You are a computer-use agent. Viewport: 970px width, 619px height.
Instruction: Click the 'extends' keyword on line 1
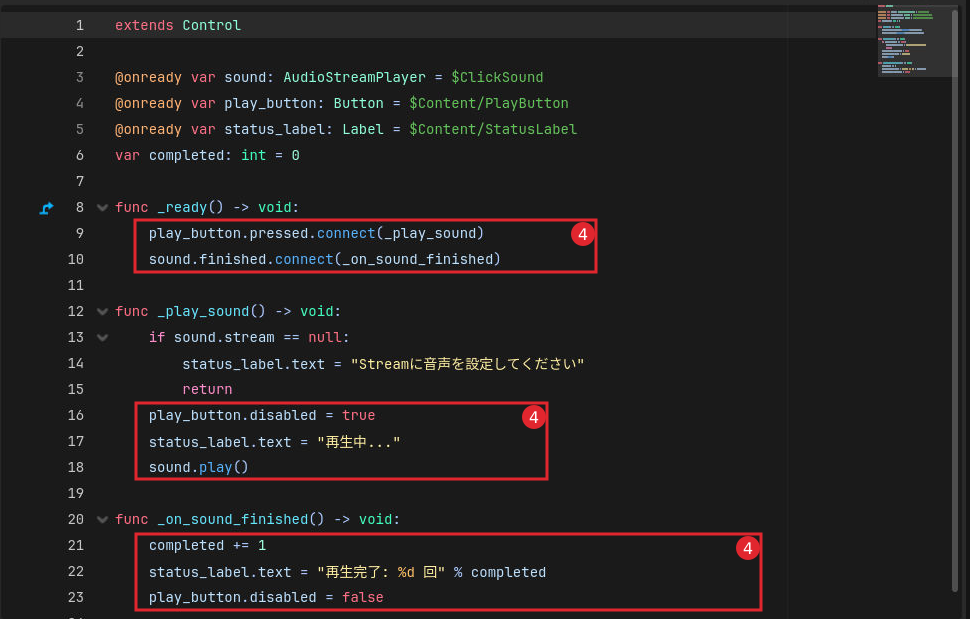point(144,25)
